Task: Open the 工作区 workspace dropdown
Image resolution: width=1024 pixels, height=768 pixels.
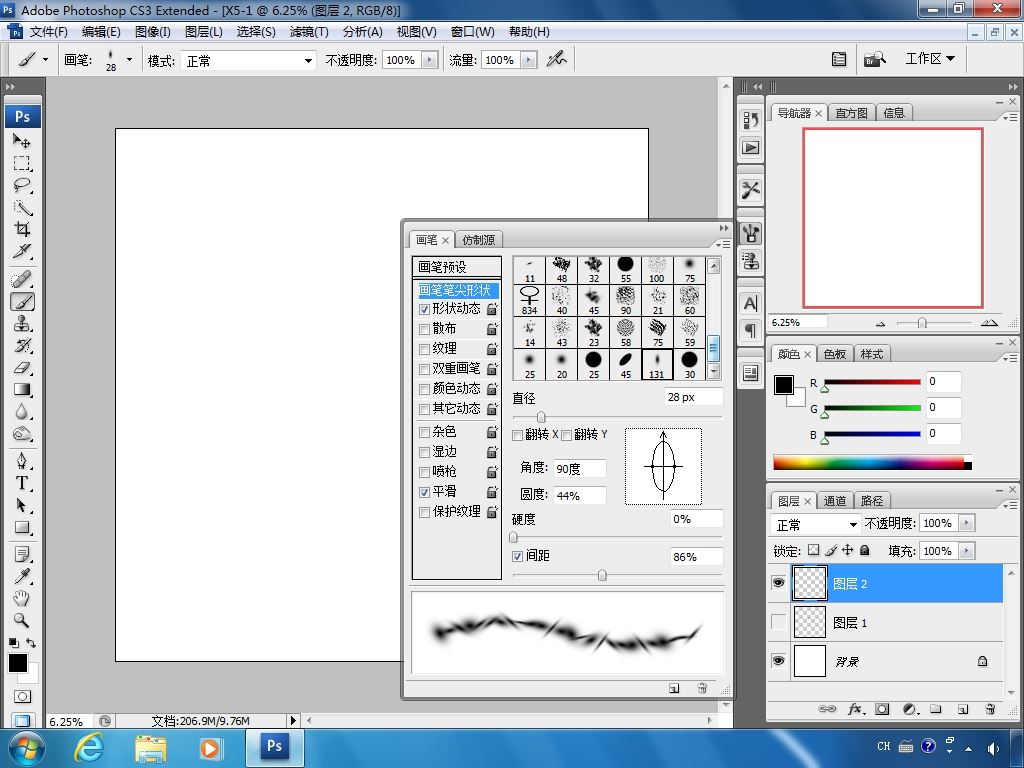Action: pyautogui.click(x=930, y=59)
